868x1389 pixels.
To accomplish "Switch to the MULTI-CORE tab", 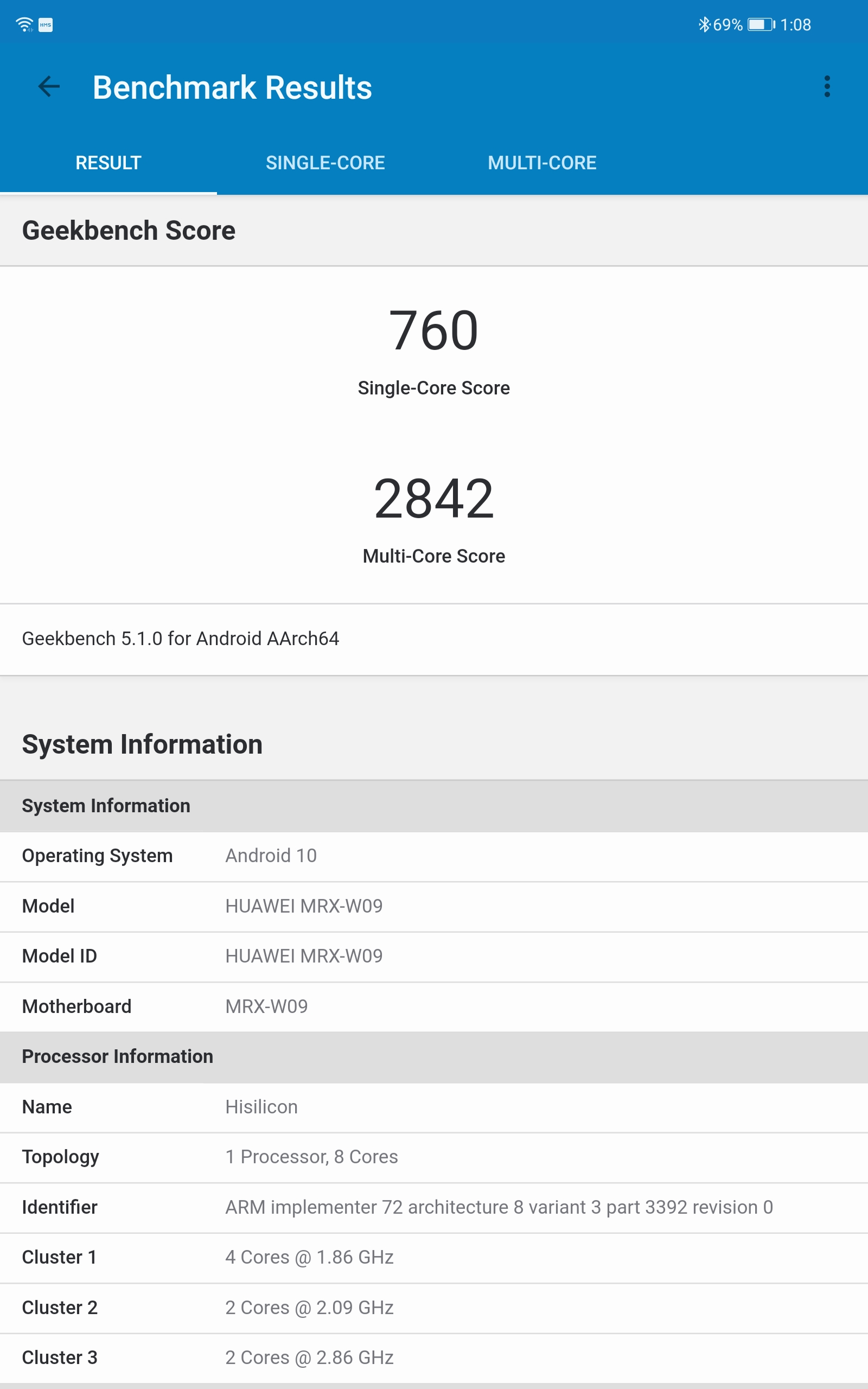I will click(x=542, y=163).
